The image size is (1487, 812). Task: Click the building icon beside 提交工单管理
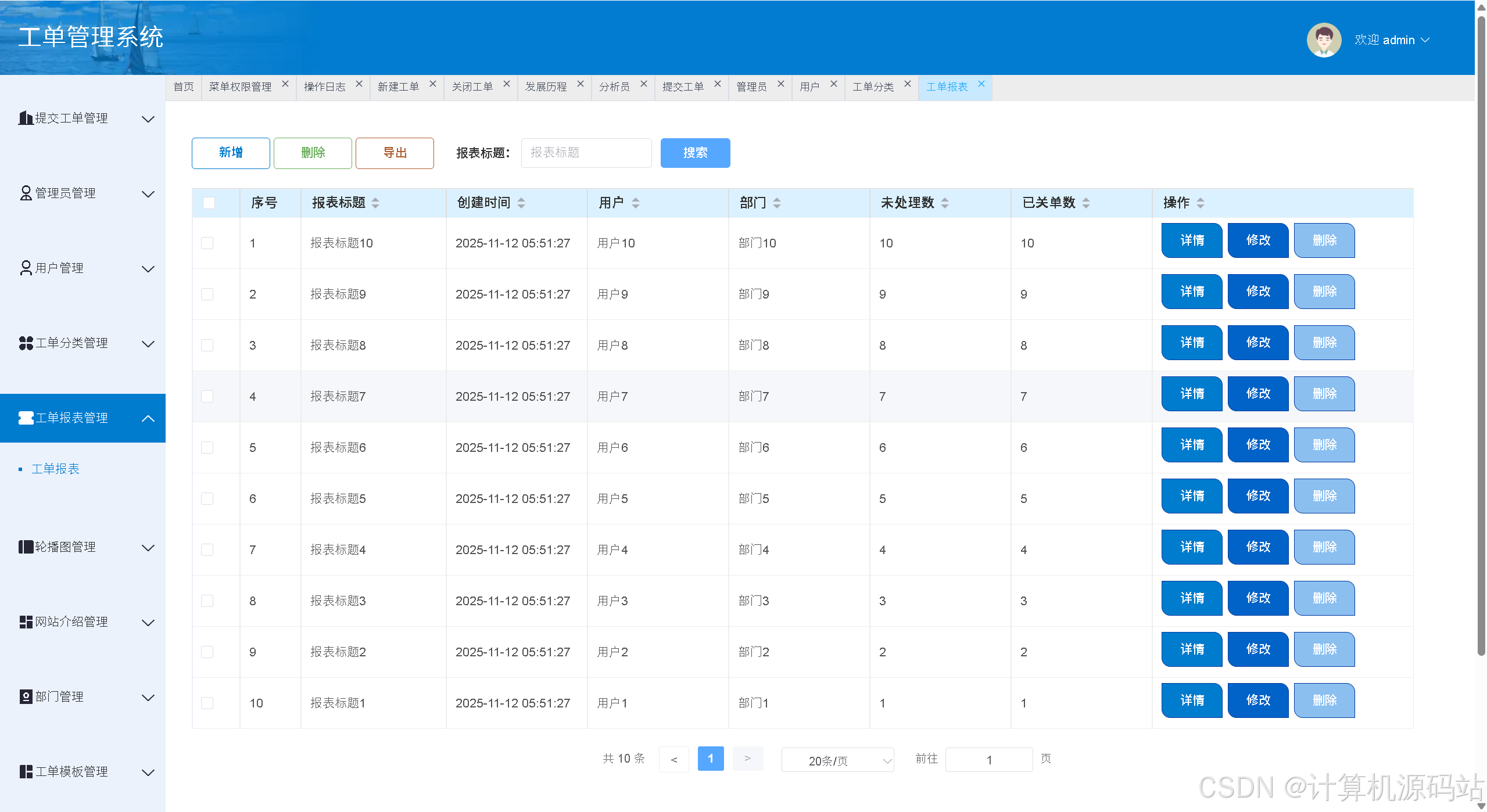pyautogui.click(x=25, y=118)
